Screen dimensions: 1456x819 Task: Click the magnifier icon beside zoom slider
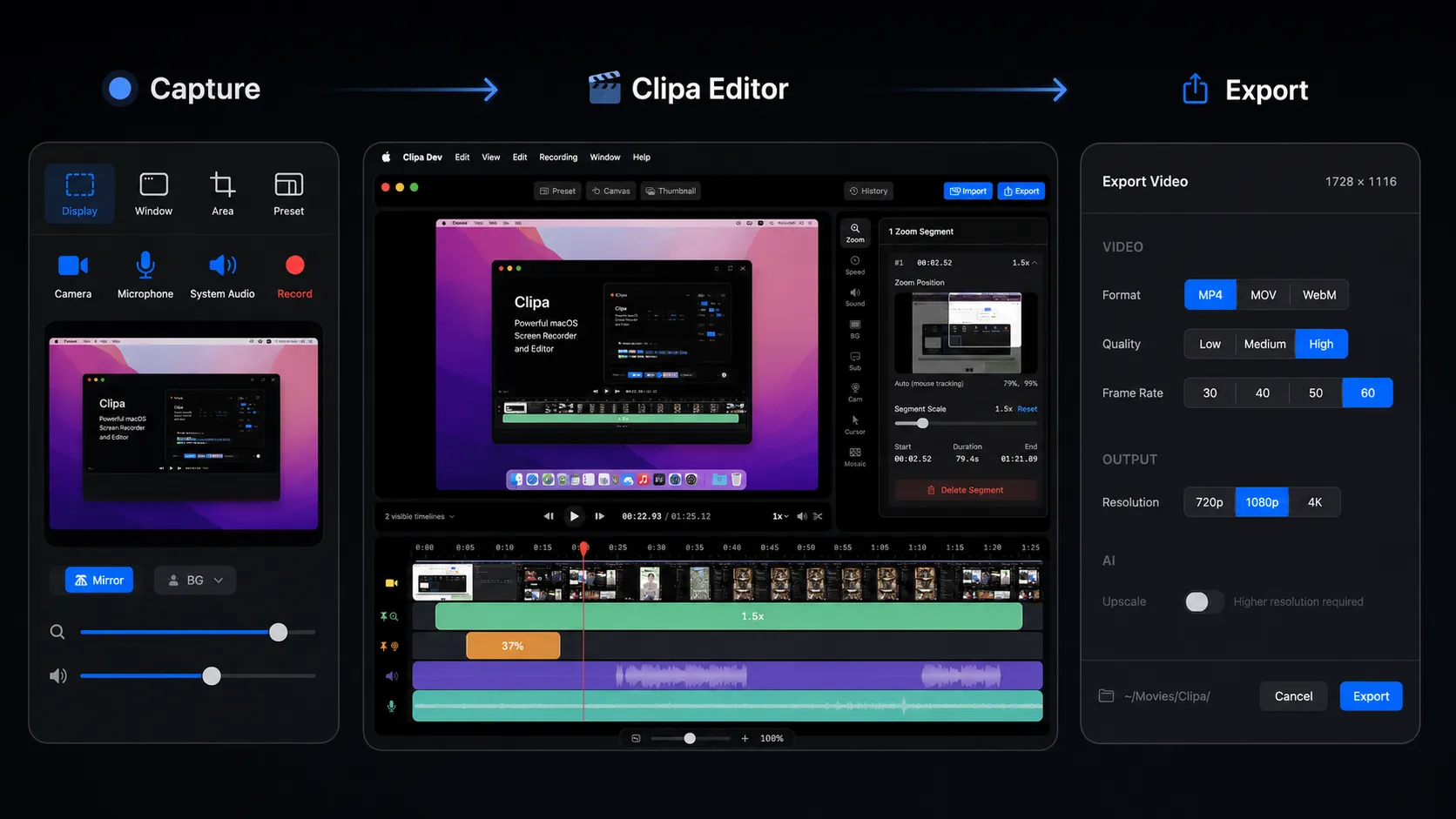pyautogui.click(x=57, y=632)
